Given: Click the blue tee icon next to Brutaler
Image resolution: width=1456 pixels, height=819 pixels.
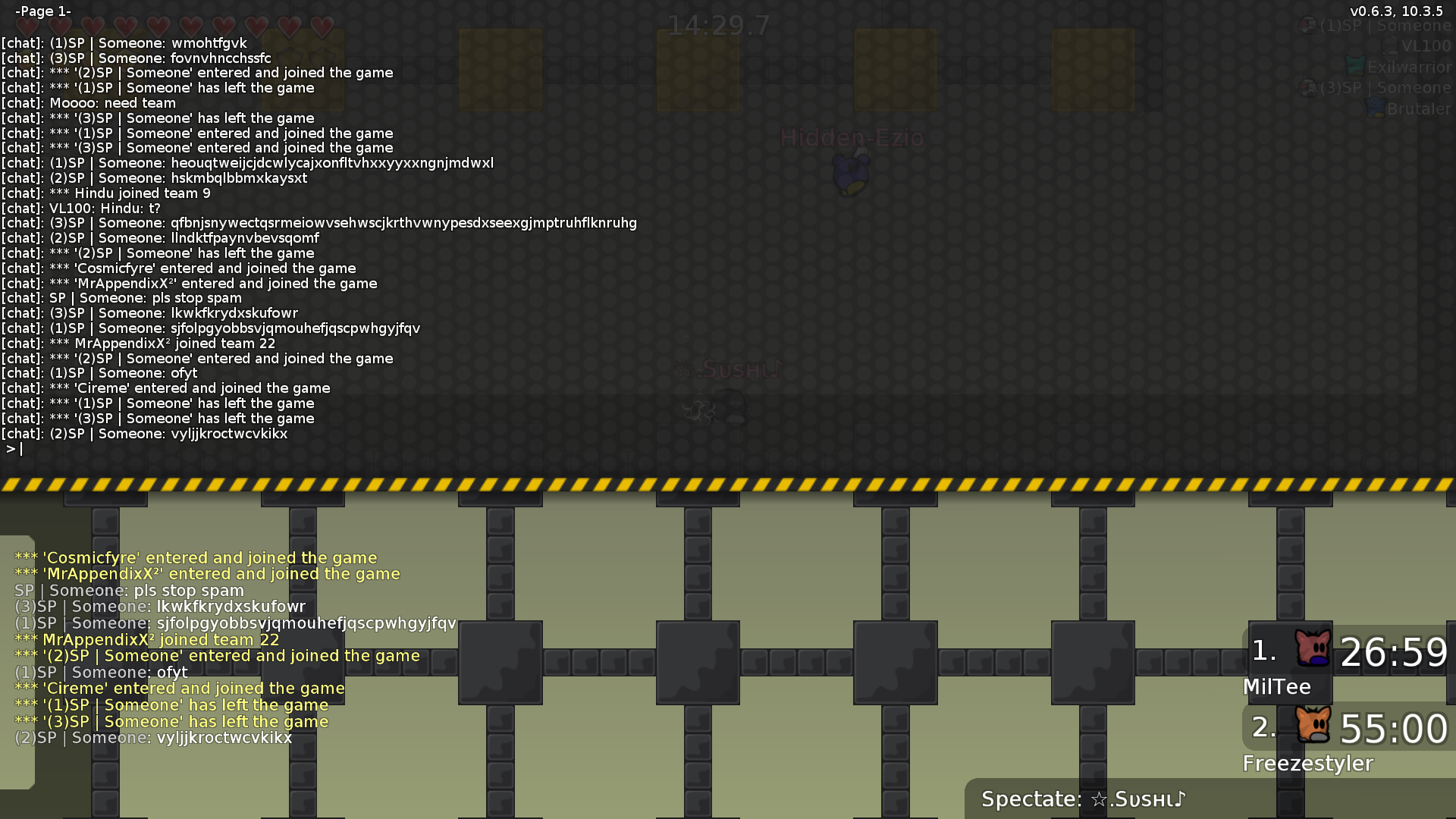Looking at the screenshot, I should [1375, 108].
